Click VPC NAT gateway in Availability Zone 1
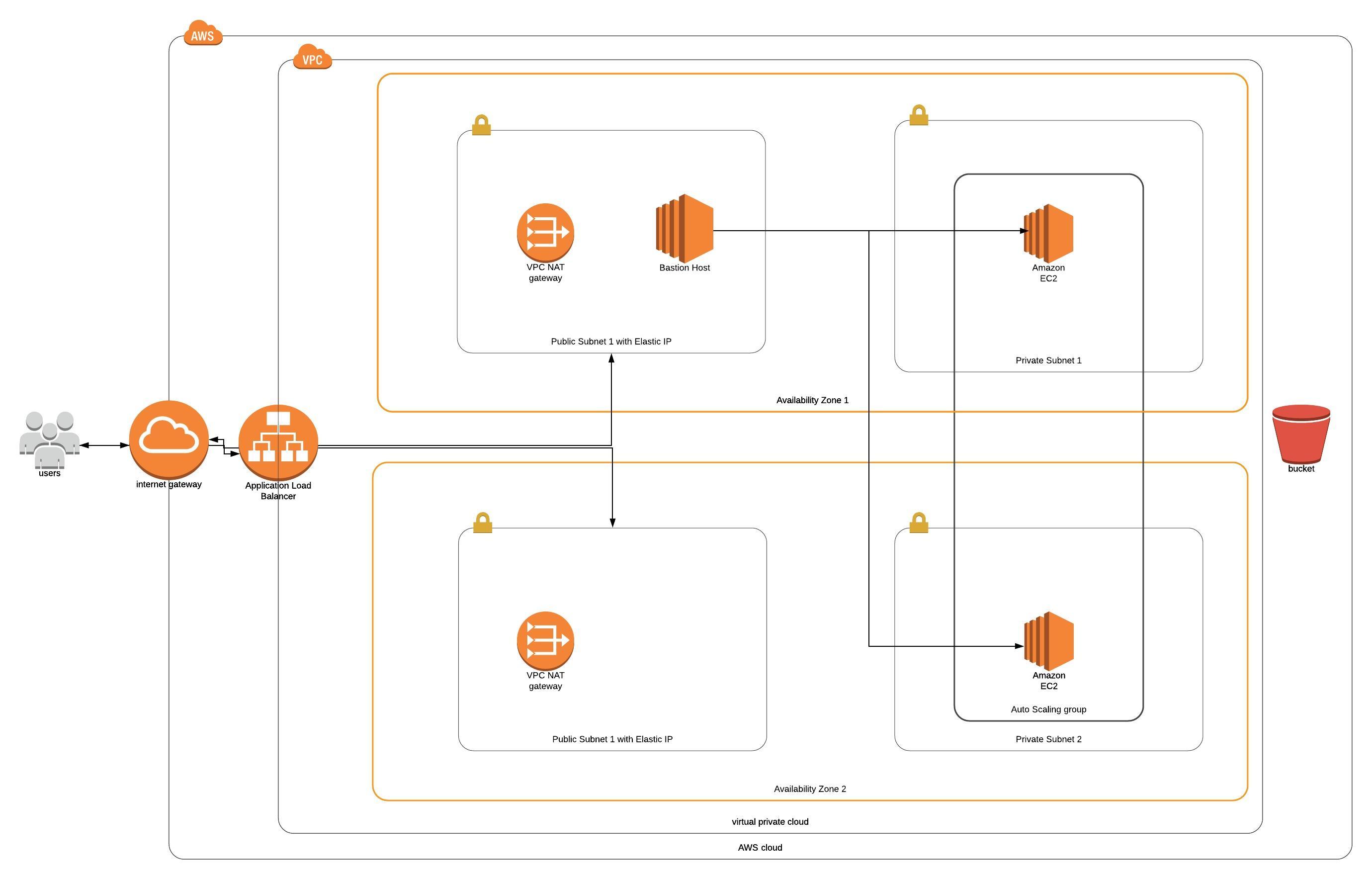The width and height of the screenshot is (1372, 879). [545, 233]
